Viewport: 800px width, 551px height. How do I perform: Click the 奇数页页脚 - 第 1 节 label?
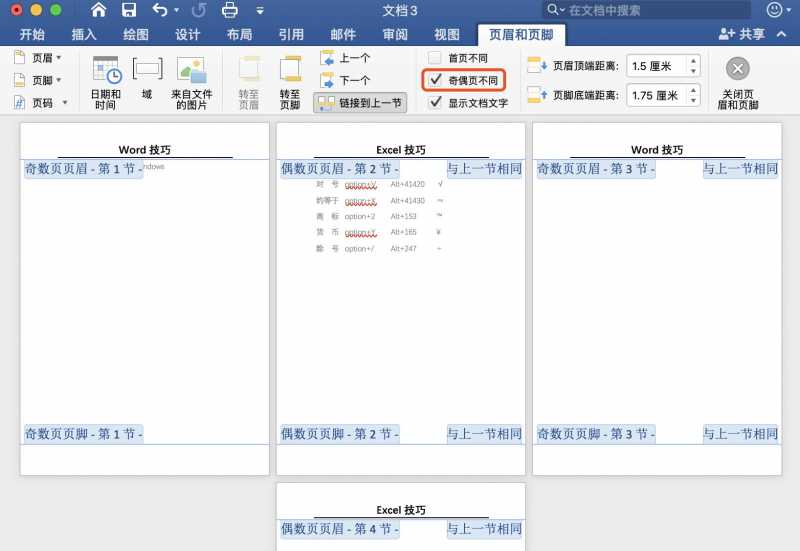(84, 434)
